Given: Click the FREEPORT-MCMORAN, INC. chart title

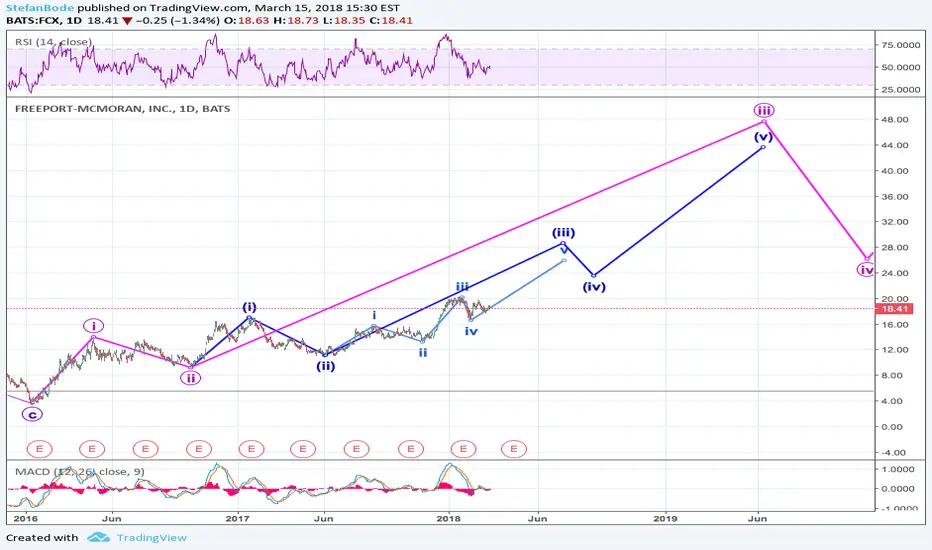Looking at the screenshot, I should pos(122,109).
